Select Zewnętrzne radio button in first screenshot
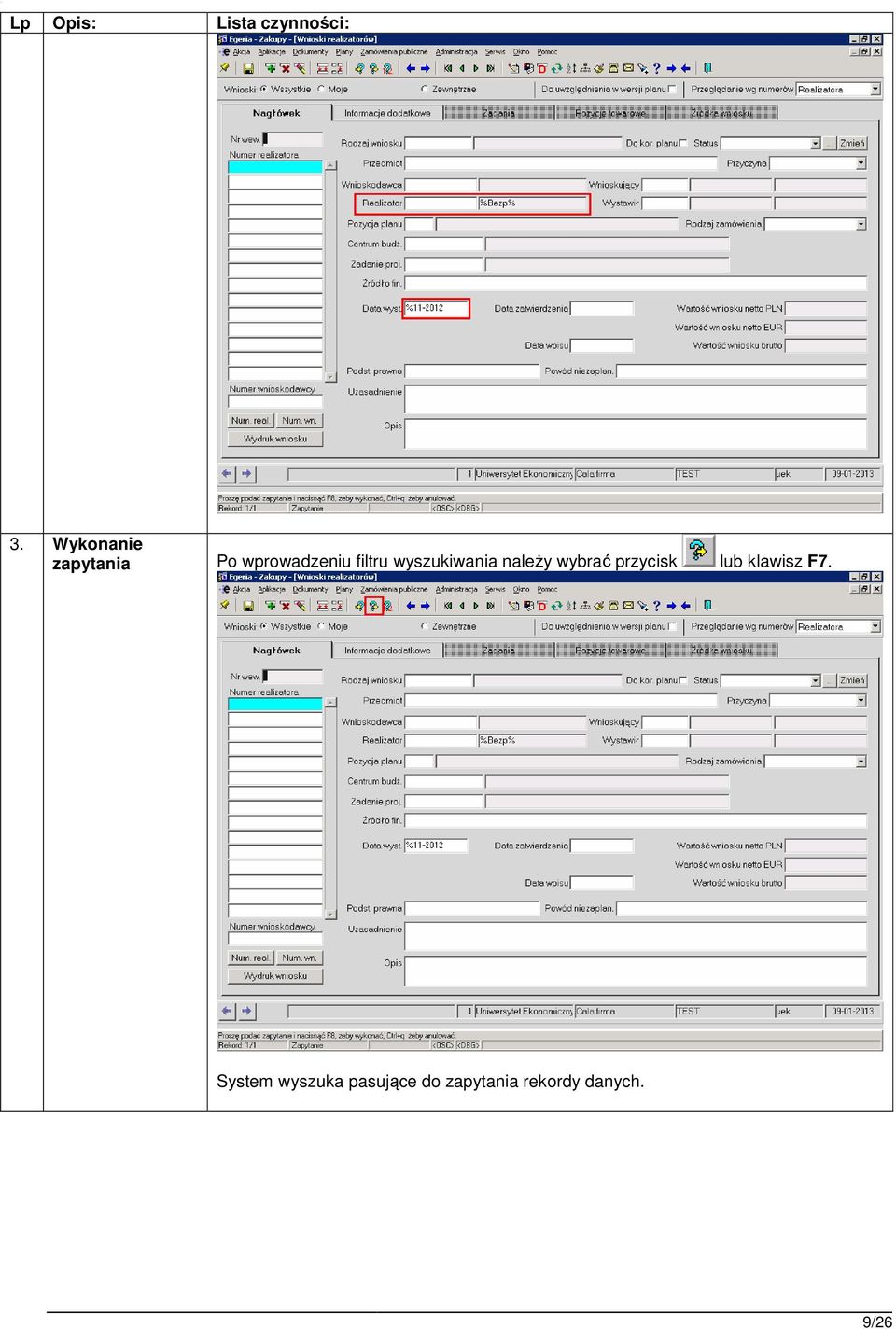This screenshot has height=1329, width=896. pos(425,90)
